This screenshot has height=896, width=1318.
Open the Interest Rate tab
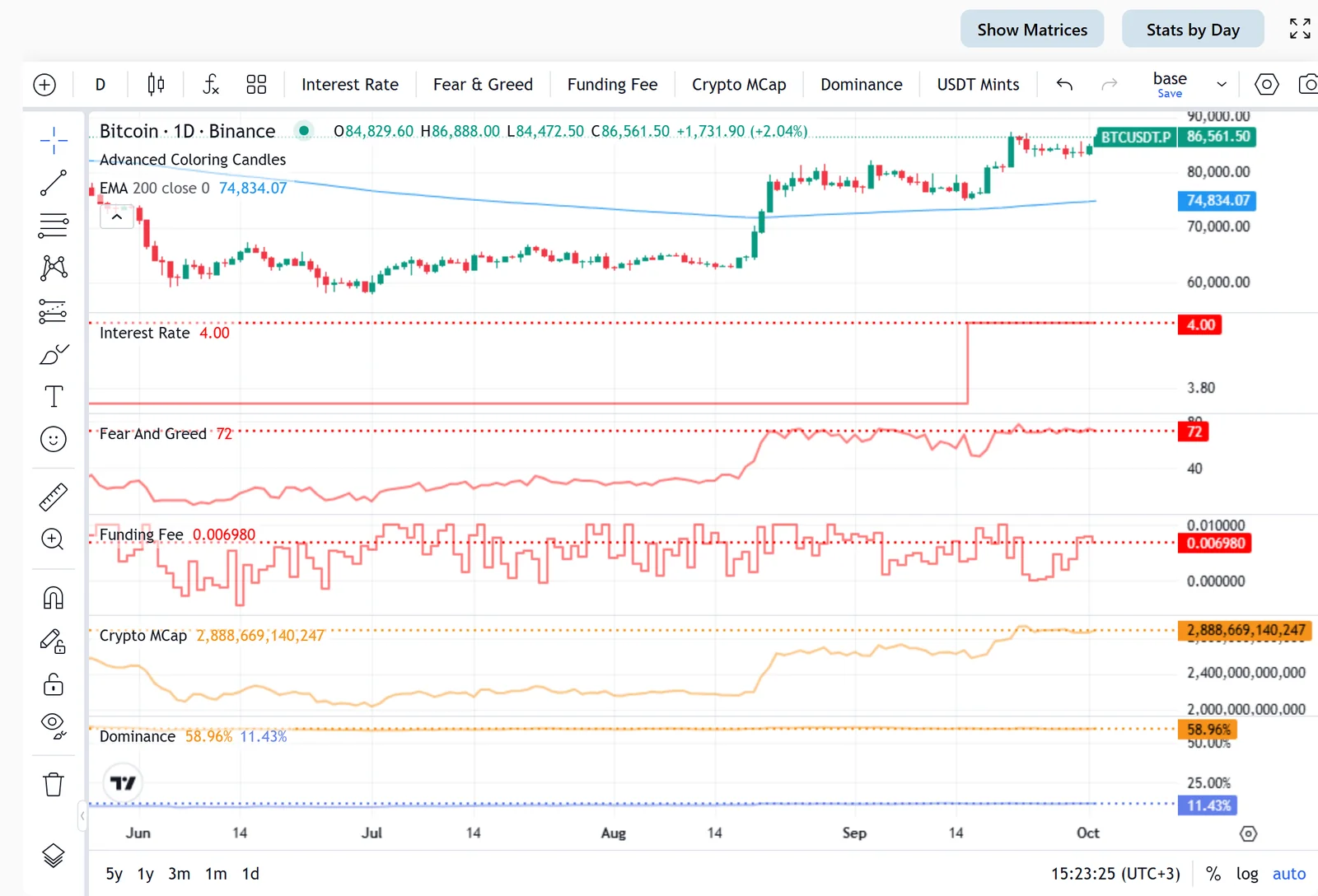(350, 84)
